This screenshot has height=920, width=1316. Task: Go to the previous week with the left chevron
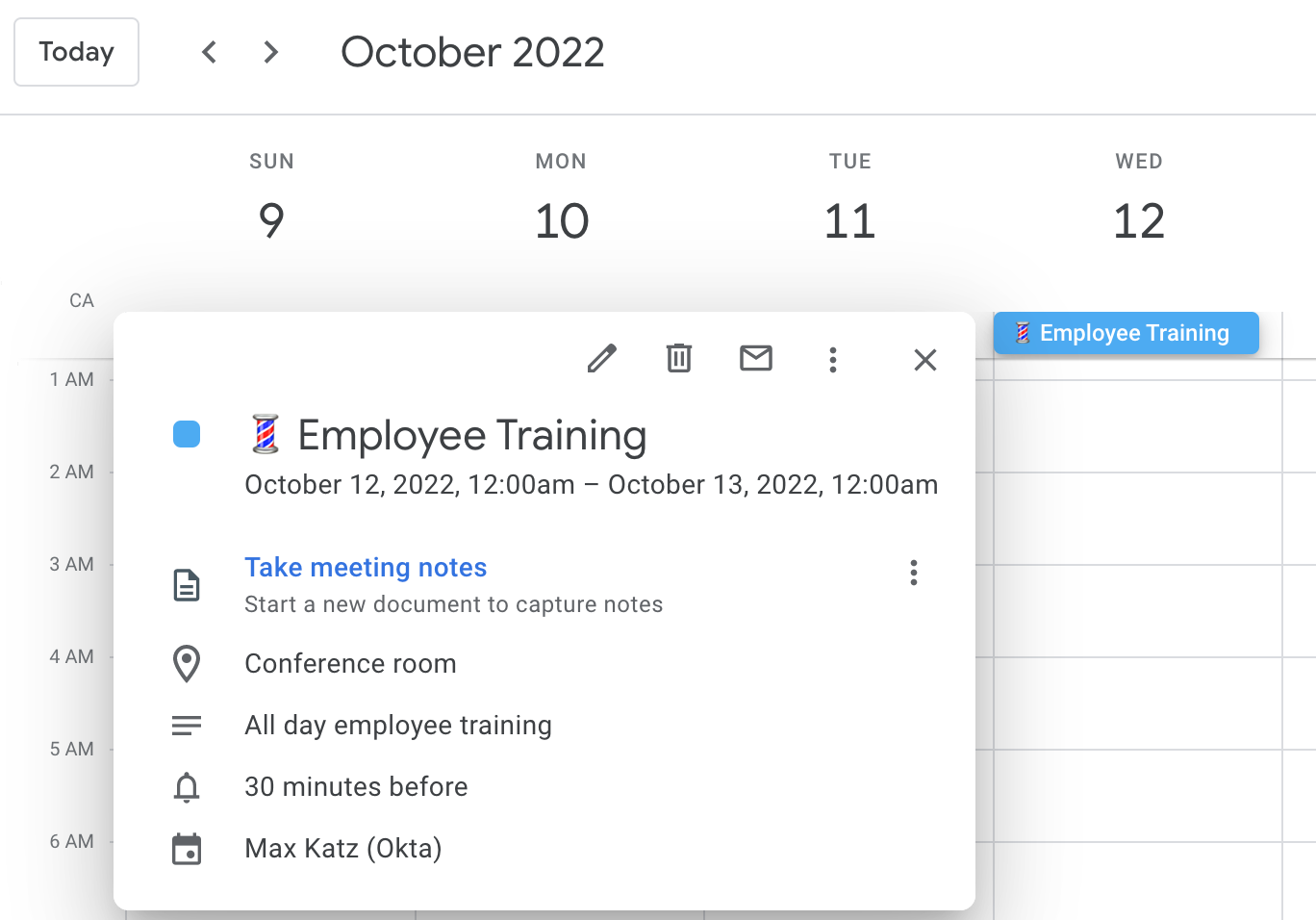tap(209, 52)
